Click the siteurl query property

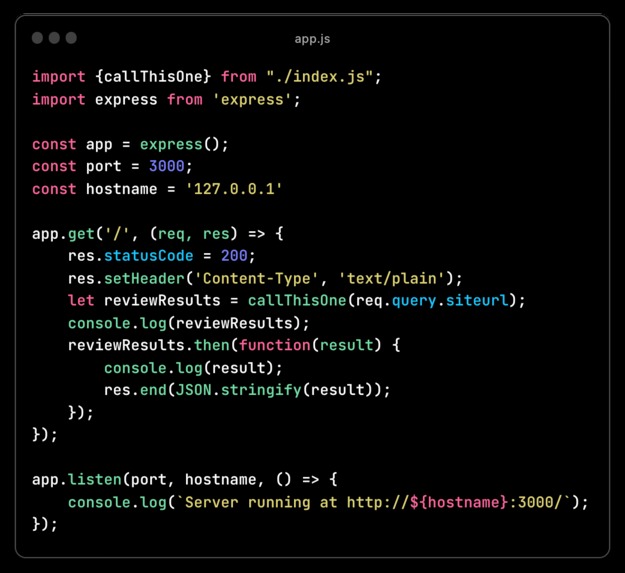coord(478,300)
